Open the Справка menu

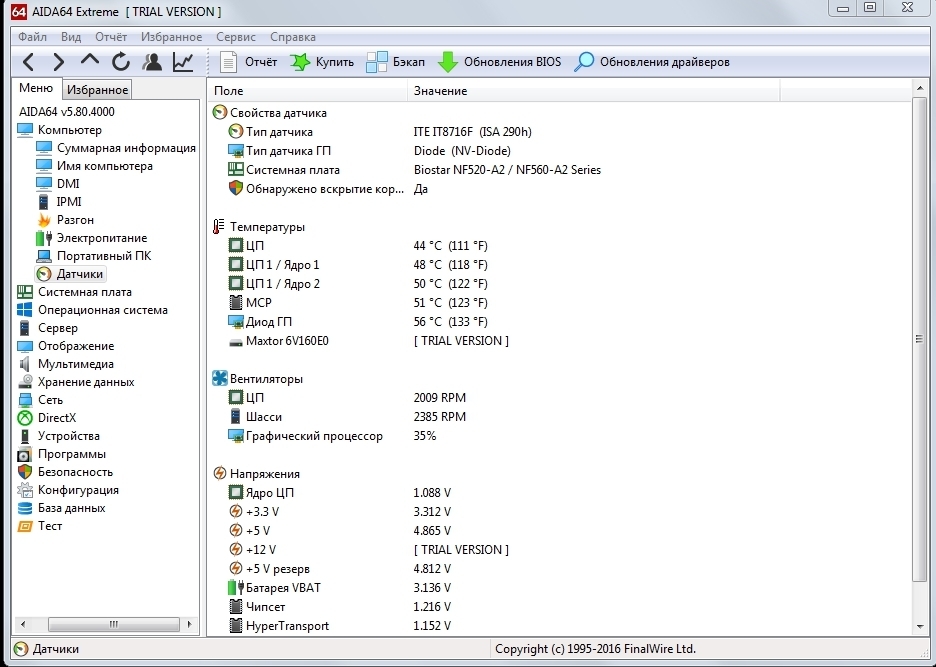[293, 37]
